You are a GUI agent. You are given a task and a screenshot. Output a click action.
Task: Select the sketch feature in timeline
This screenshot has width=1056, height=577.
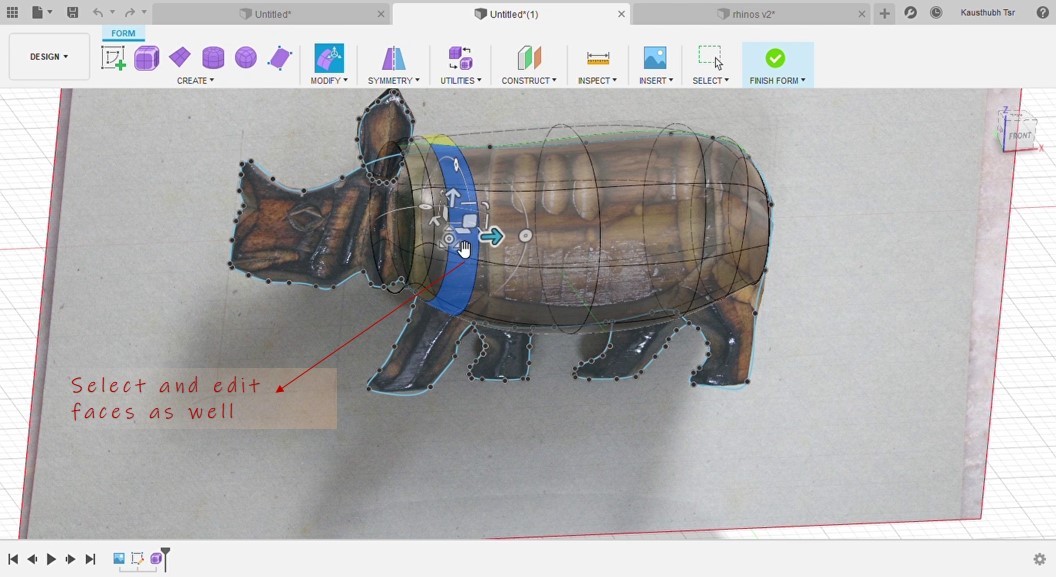coord(137,558)
